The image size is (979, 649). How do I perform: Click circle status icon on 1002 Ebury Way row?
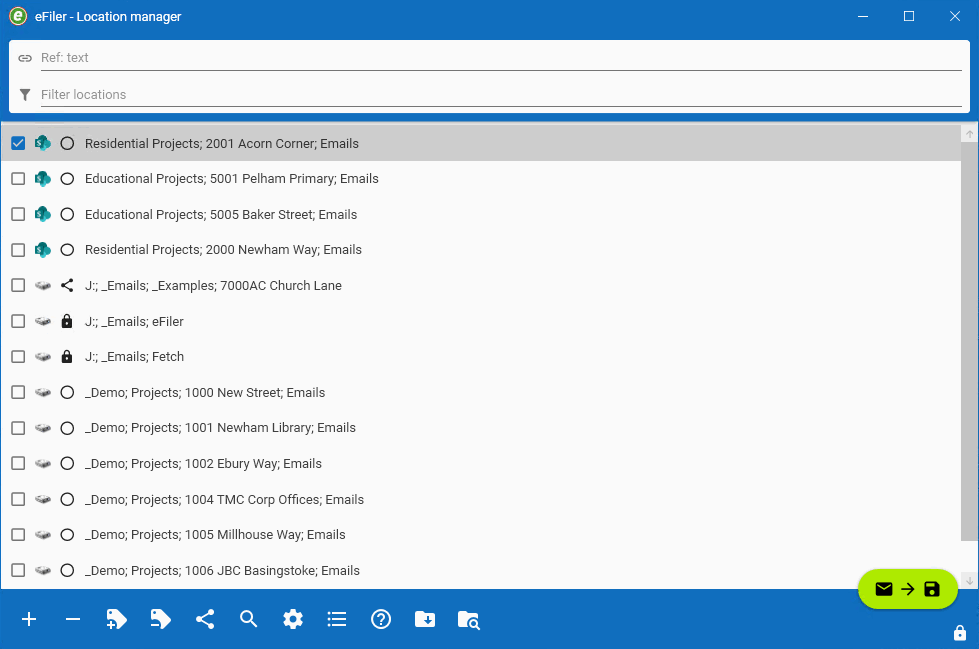click(67, 463)
